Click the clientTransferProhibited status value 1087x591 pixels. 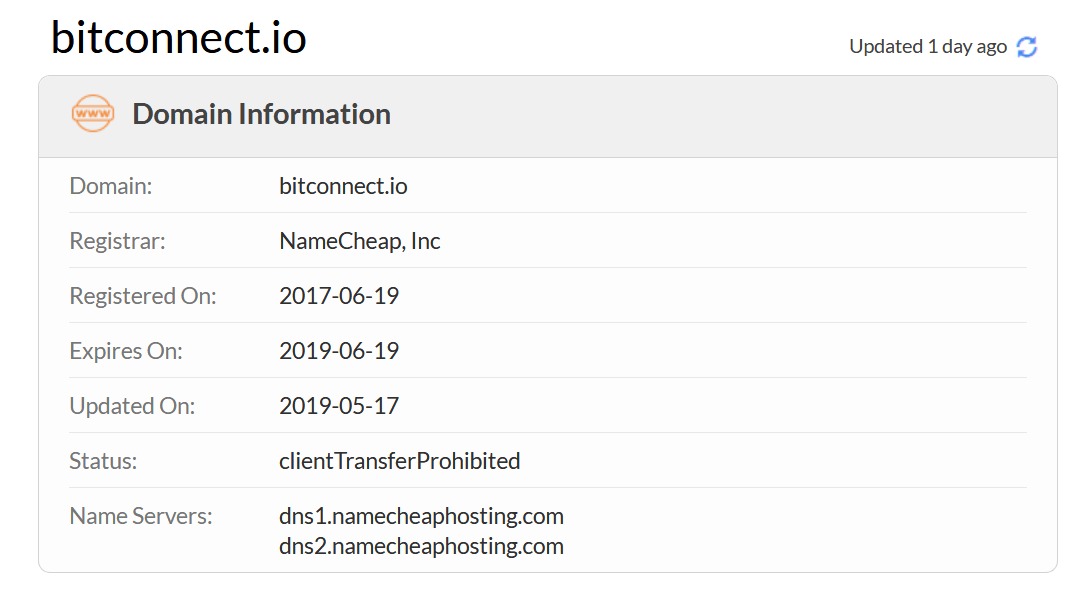pos(399,461)
